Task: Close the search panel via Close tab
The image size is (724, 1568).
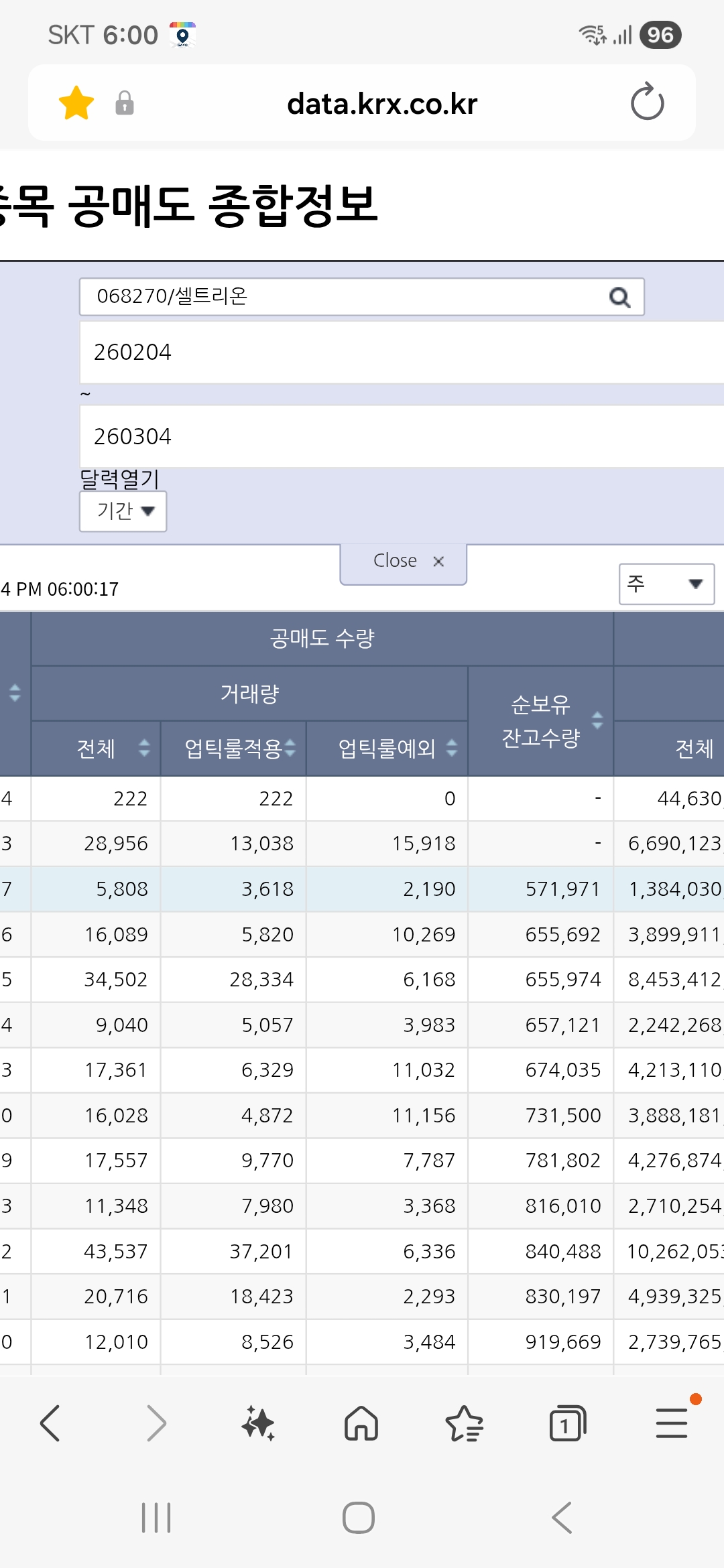Action: (404, 562)
